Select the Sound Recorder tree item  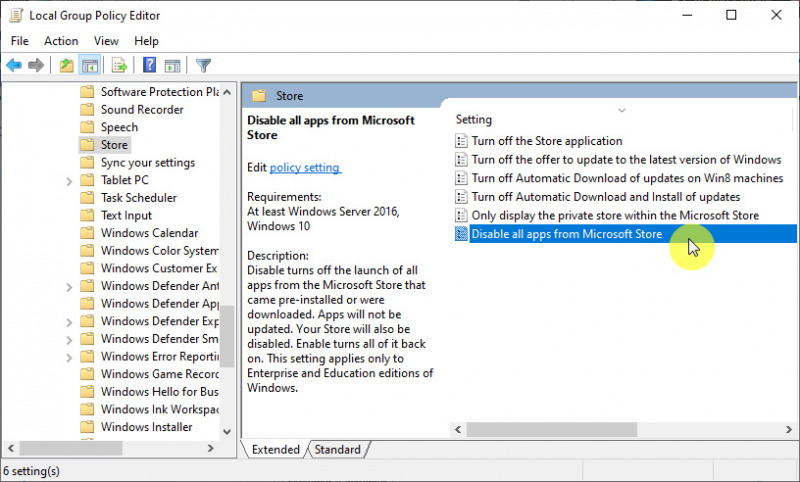[x=142, y=110]
